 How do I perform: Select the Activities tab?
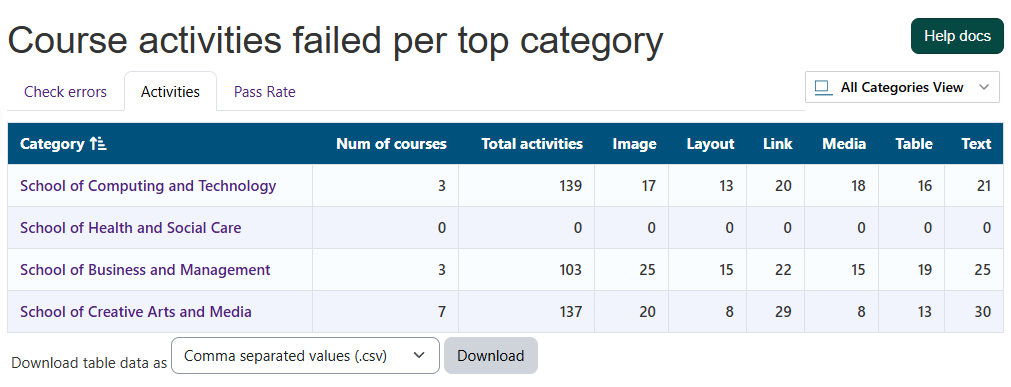[x=170, y=92]
